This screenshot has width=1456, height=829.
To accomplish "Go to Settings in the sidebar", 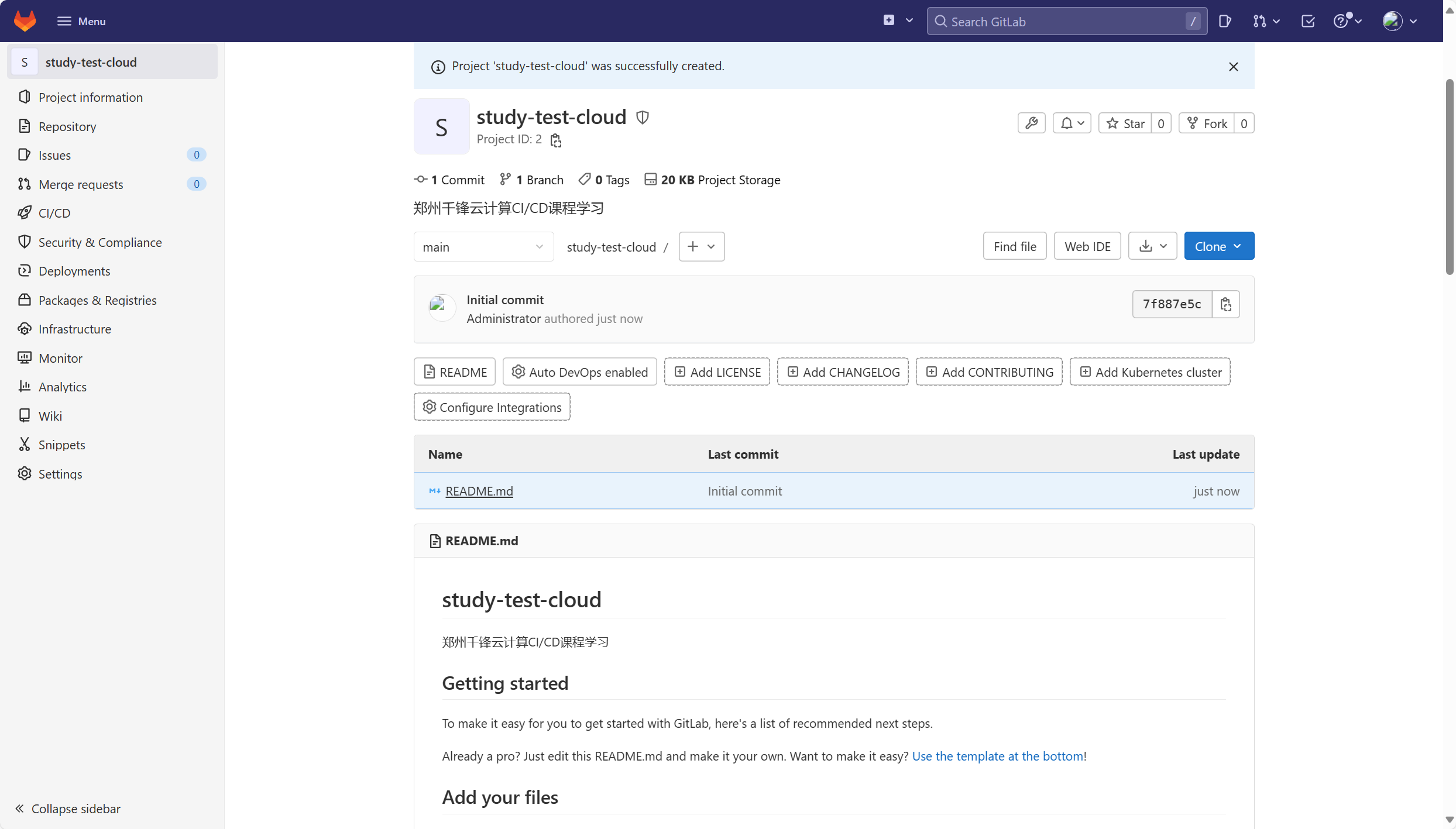I will click(x=60, y=474).
